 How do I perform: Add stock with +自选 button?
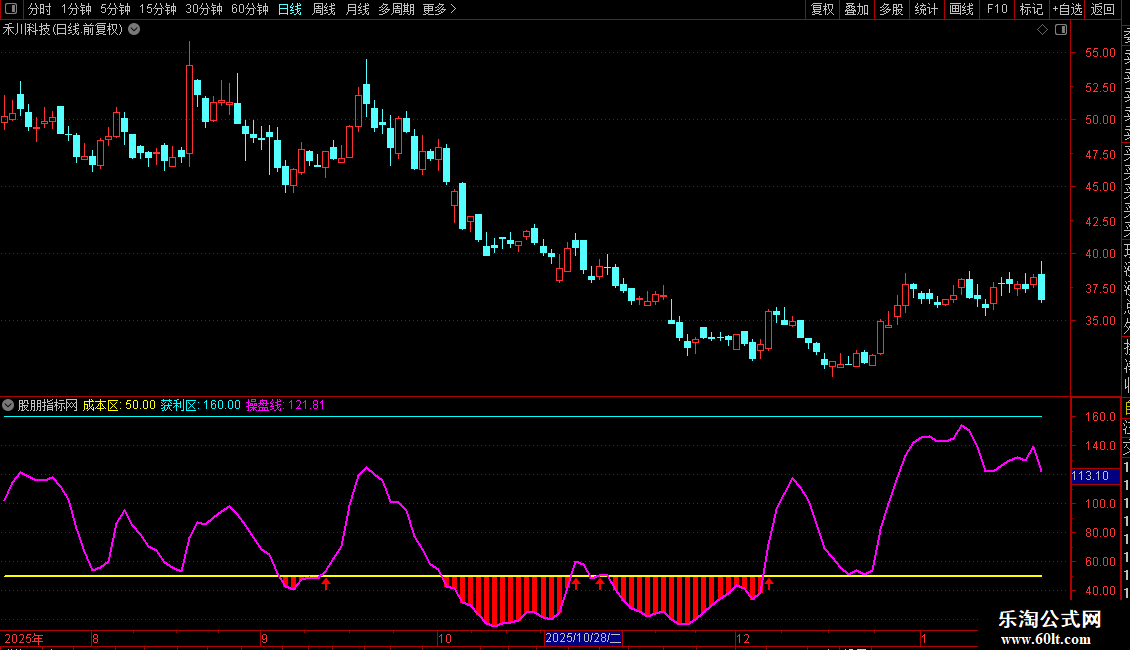[x=1067, y=9]
